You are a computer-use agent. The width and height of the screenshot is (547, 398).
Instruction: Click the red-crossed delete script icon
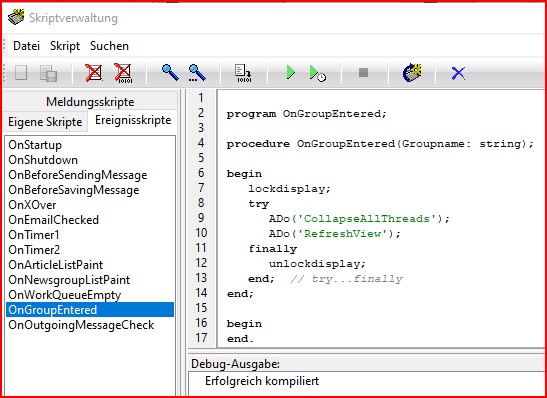94,73
